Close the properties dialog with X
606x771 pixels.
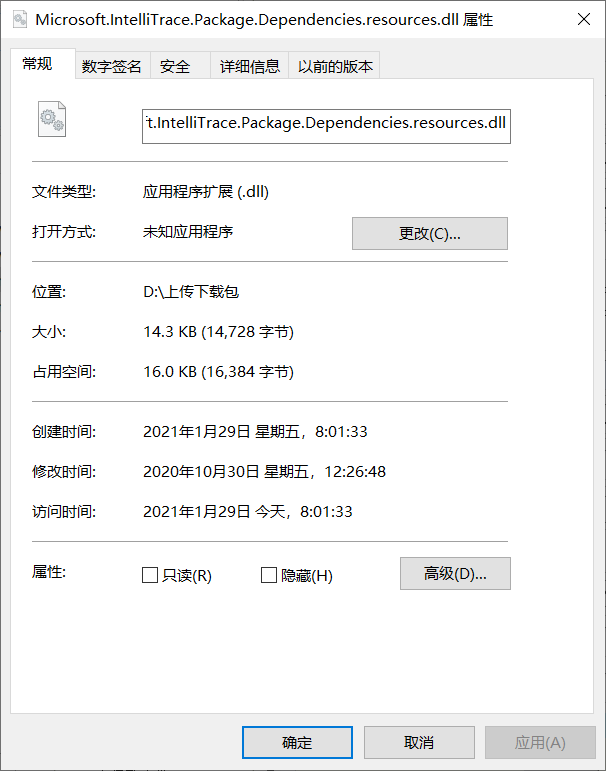(584, 19)
